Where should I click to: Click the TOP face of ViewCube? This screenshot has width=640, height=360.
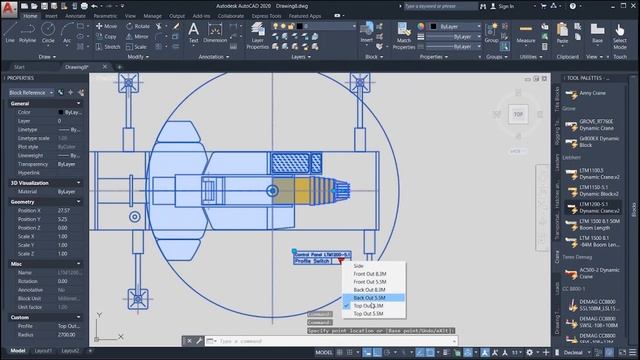(x=518, y=115)
